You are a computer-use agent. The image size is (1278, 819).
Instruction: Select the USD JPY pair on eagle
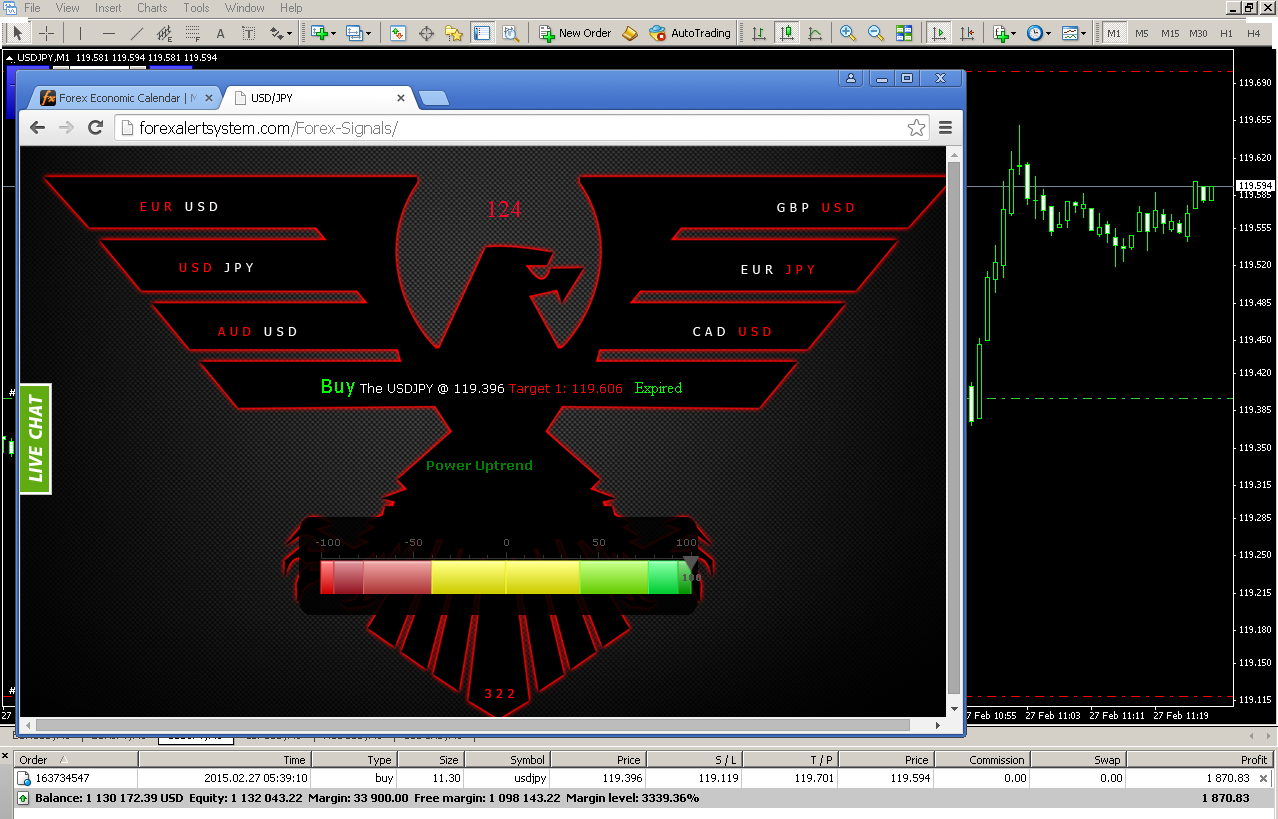(217, 268)
